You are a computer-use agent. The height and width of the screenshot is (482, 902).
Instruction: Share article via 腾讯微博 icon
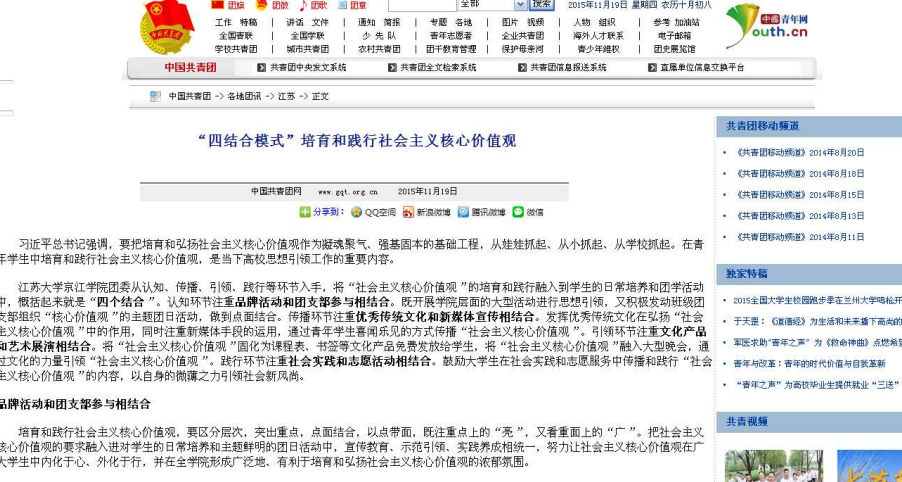pos(463,212)
